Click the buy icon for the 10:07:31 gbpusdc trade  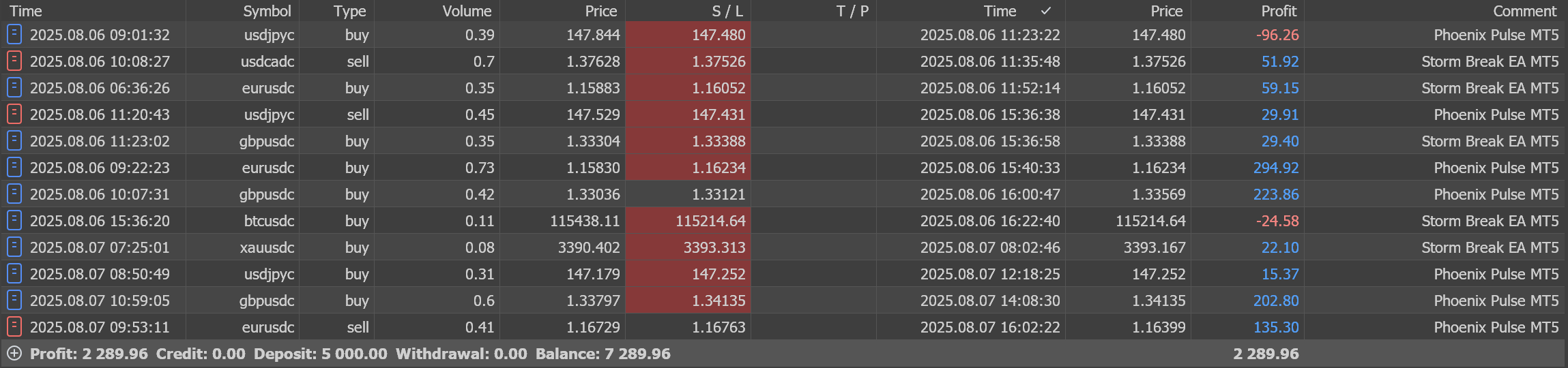pyautogui.click(x=14, y=194)
